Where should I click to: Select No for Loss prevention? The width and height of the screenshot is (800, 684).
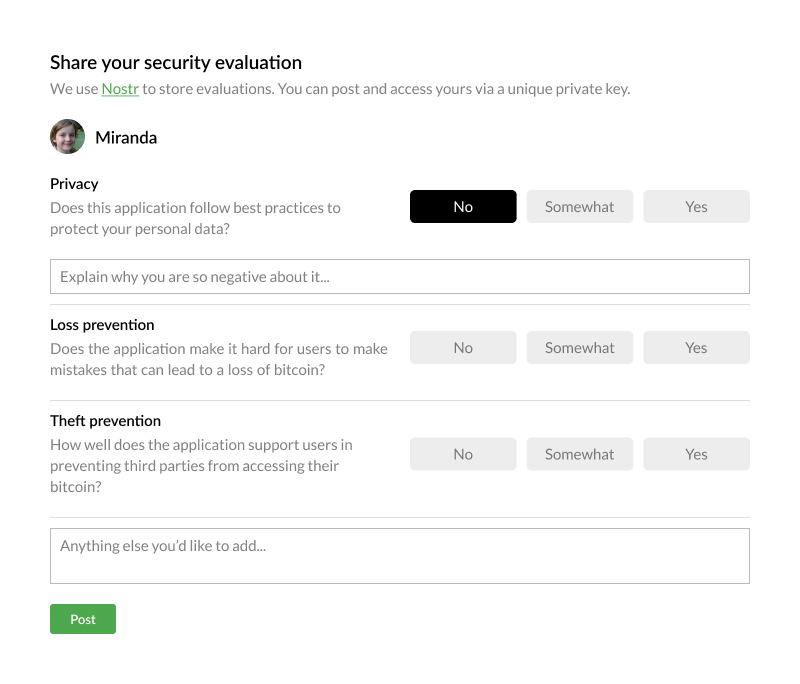pos(462,347)
